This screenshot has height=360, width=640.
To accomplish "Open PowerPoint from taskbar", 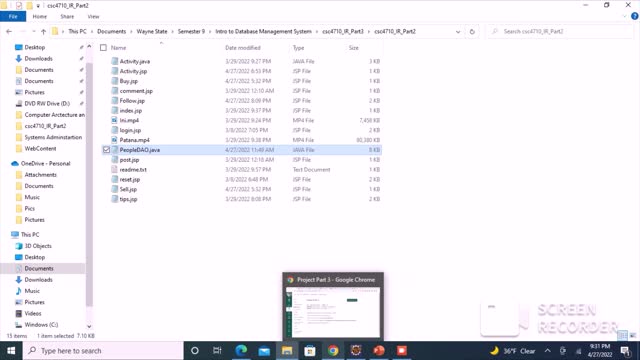I will click(x=379, y=351).
